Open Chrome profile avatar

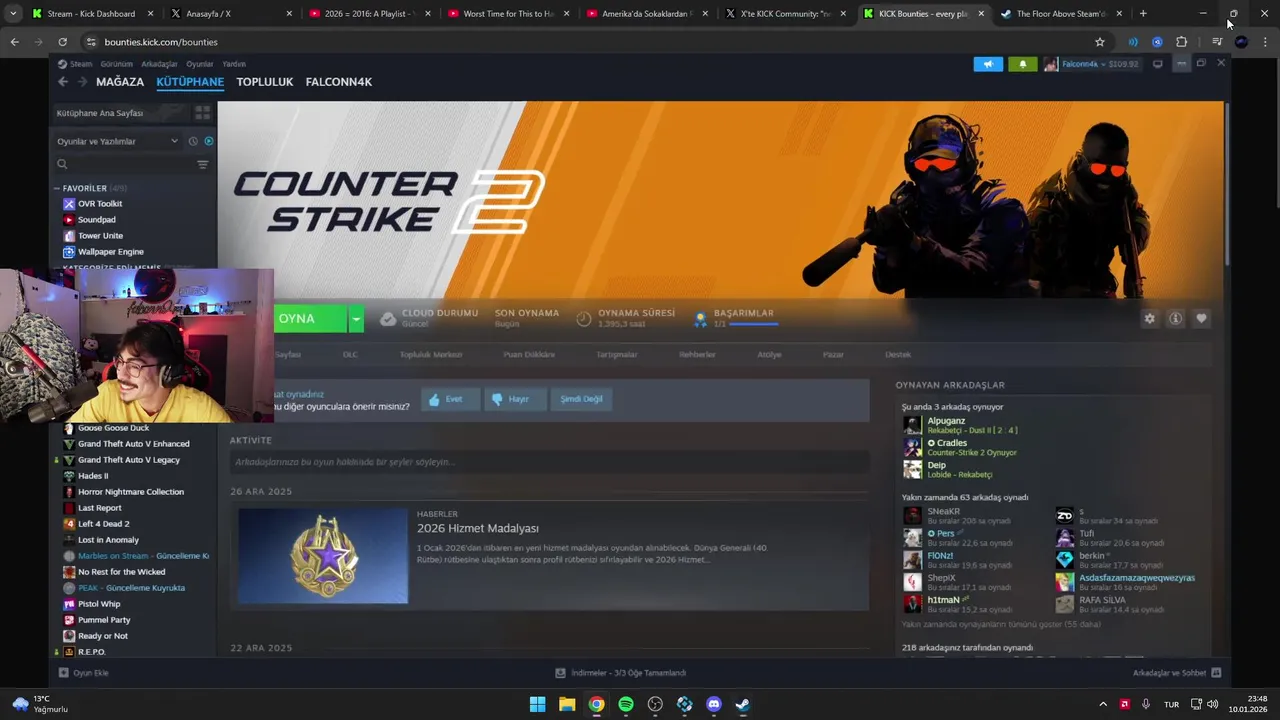point(1241,42)
